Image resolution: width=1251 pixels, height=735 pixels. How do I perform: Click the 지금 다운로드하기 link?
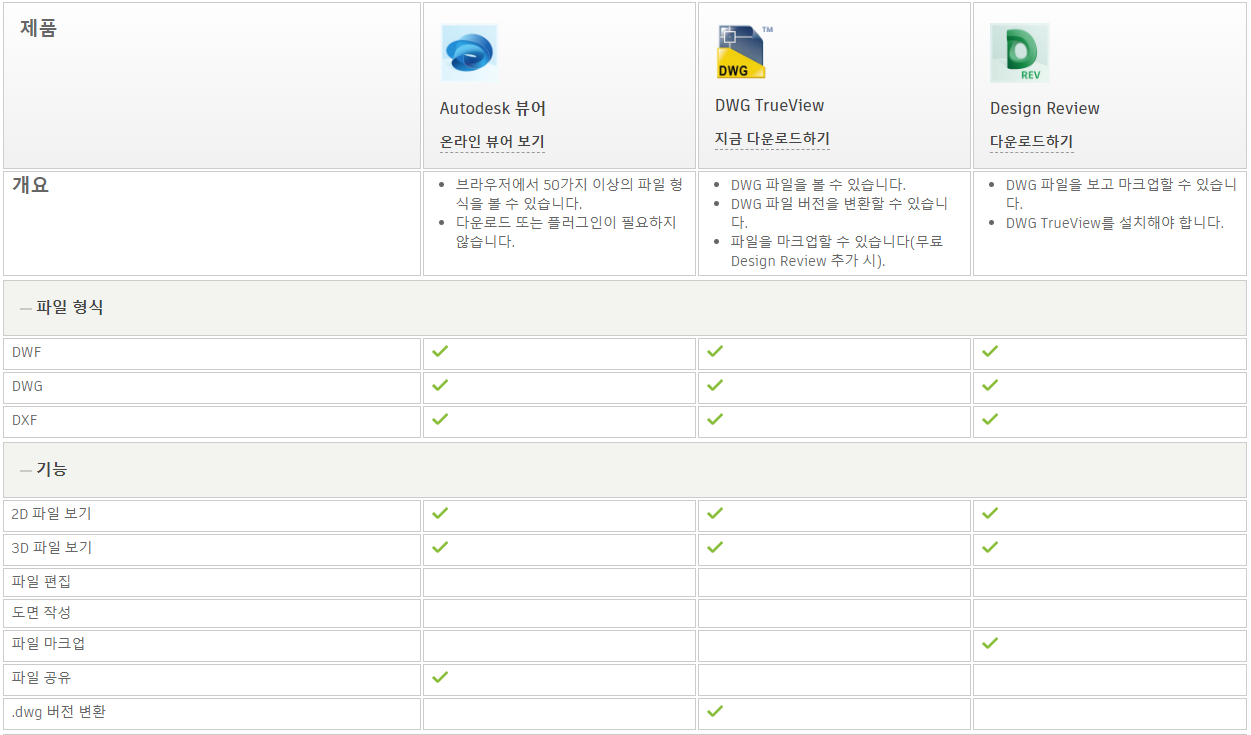point(772,139)
